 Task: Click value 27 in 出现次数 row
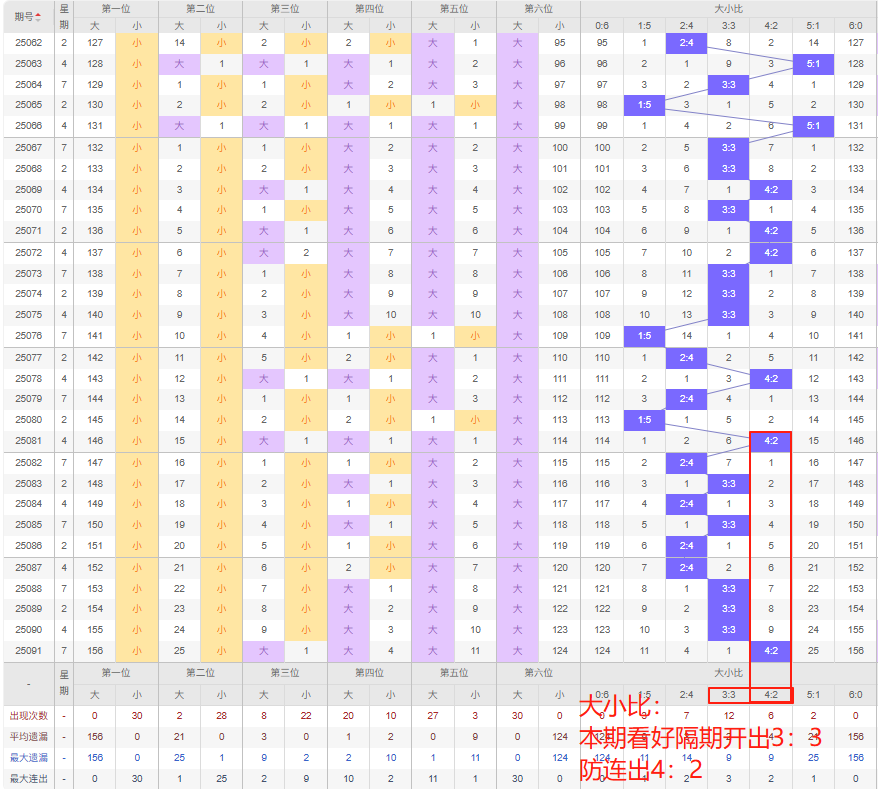[433, 716]
